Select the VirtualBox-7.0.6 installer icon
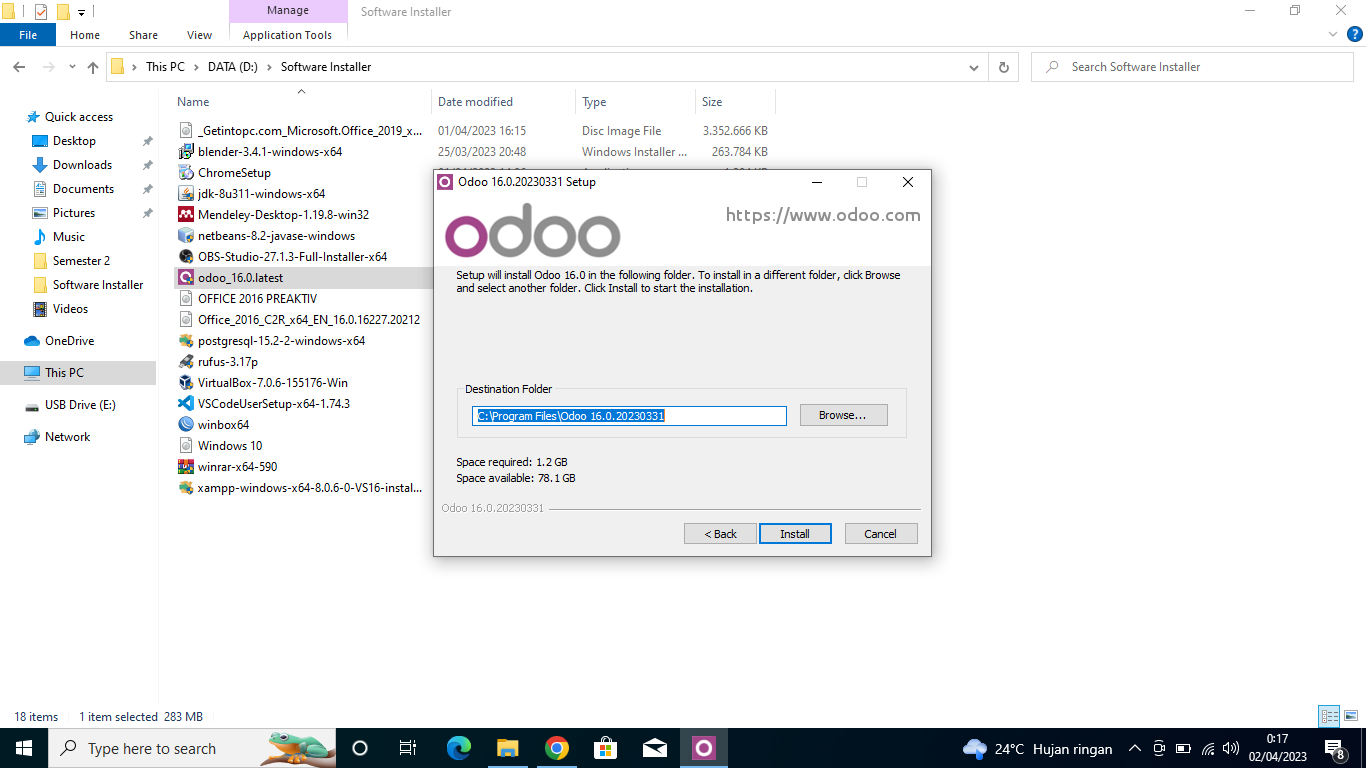 (185, 383)
